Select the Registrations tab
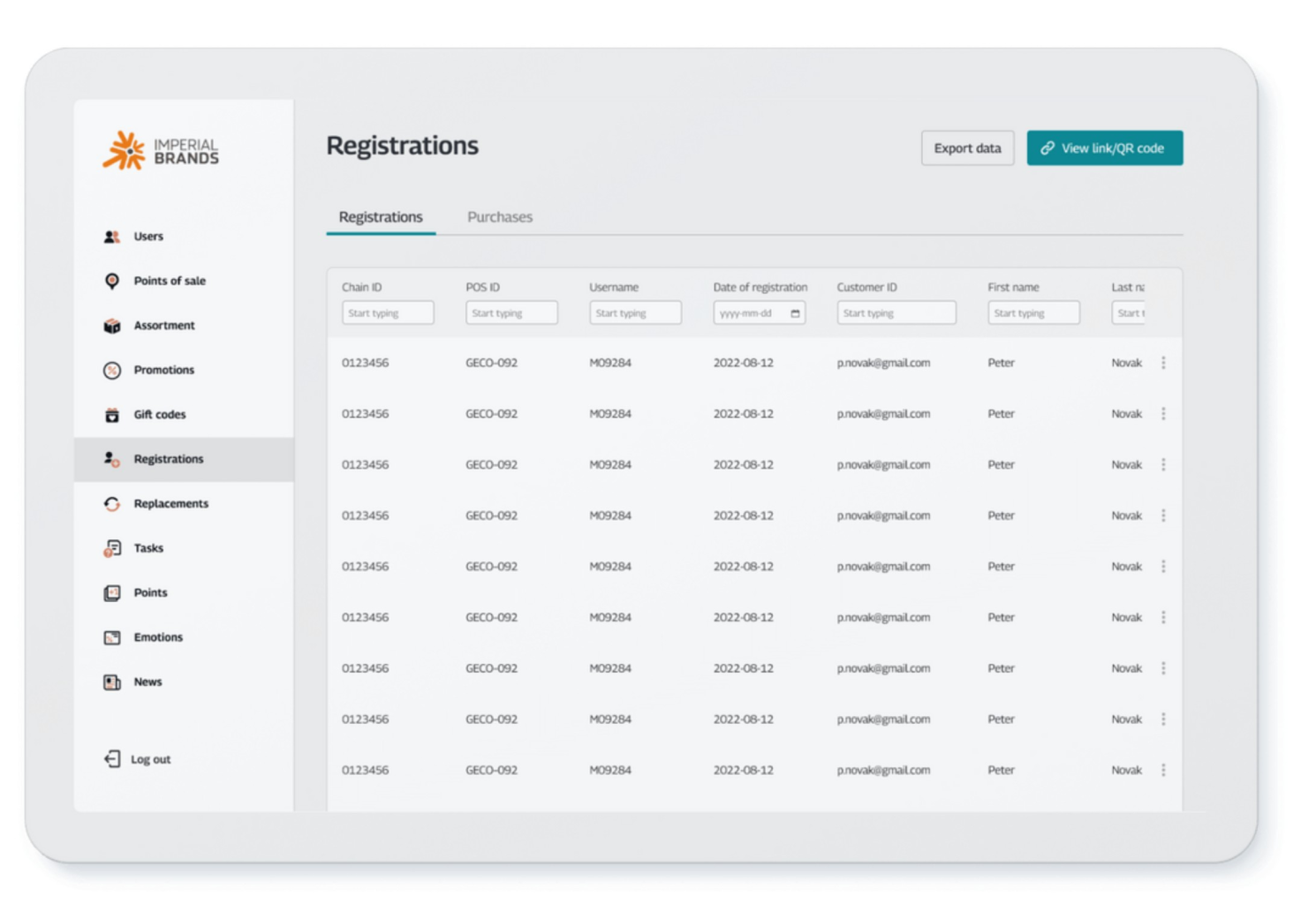The height and width of the screenshot is (904, 1316). coord(381,217)
